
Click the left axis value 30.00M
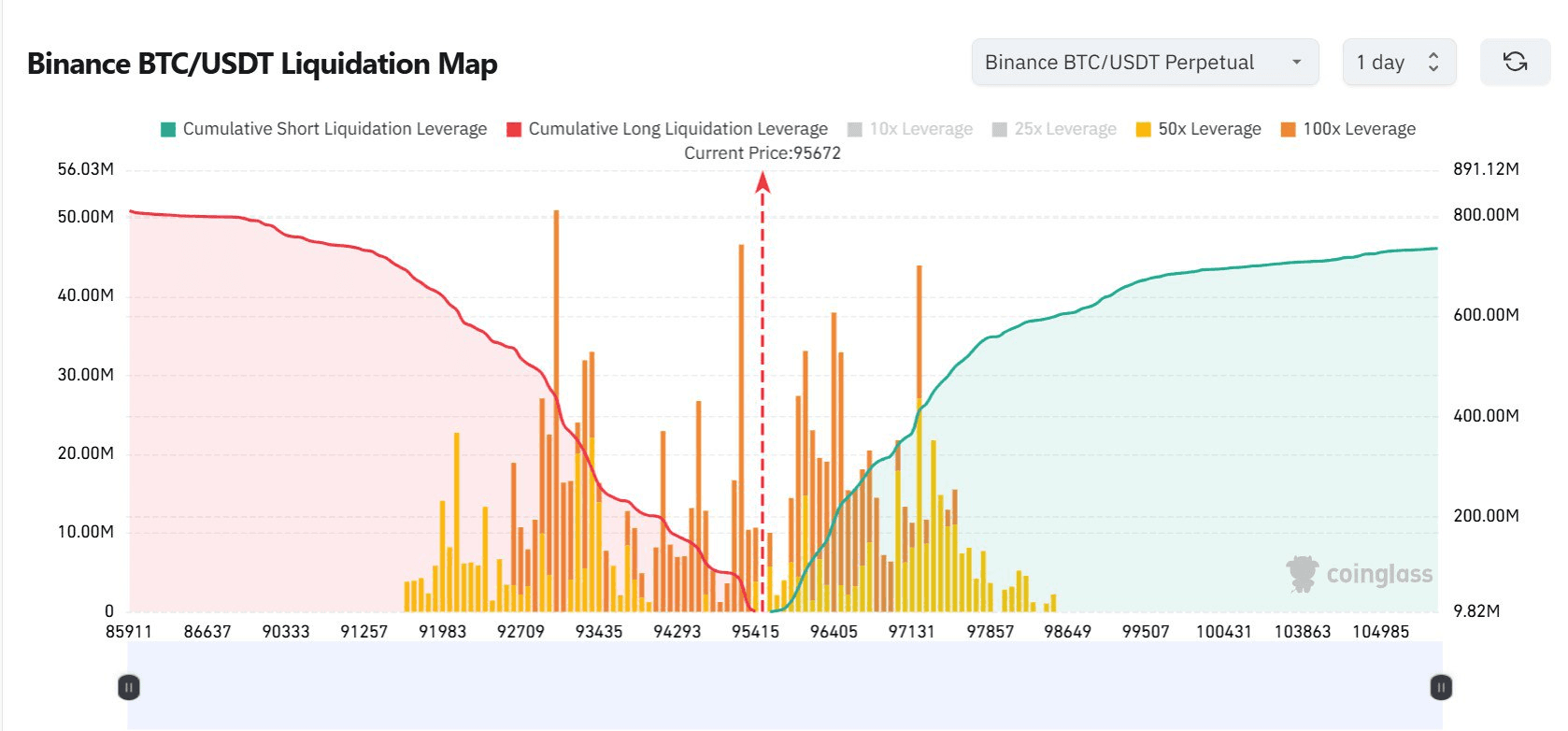tap(86, 375)
